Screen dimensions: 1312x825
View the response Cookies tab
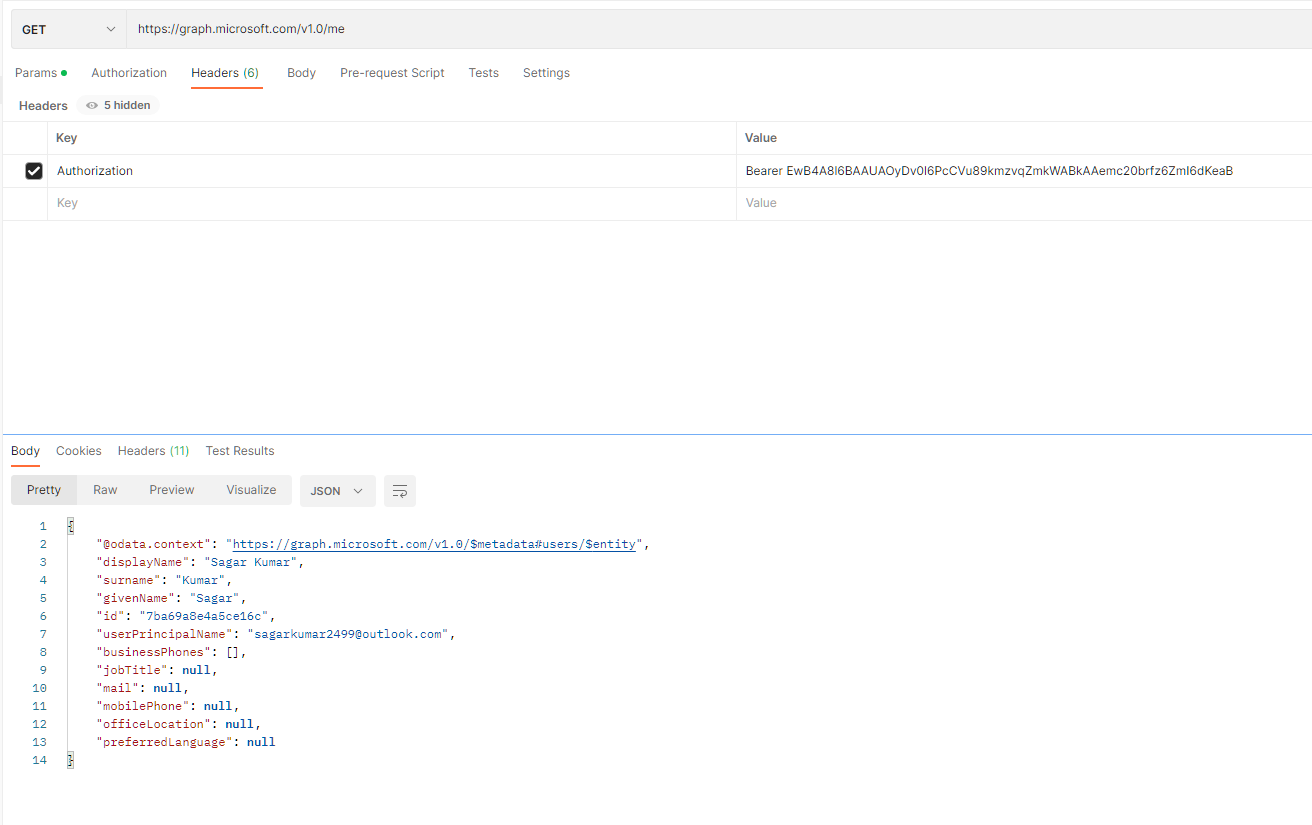pyautogui.click(x=78, y=450)
